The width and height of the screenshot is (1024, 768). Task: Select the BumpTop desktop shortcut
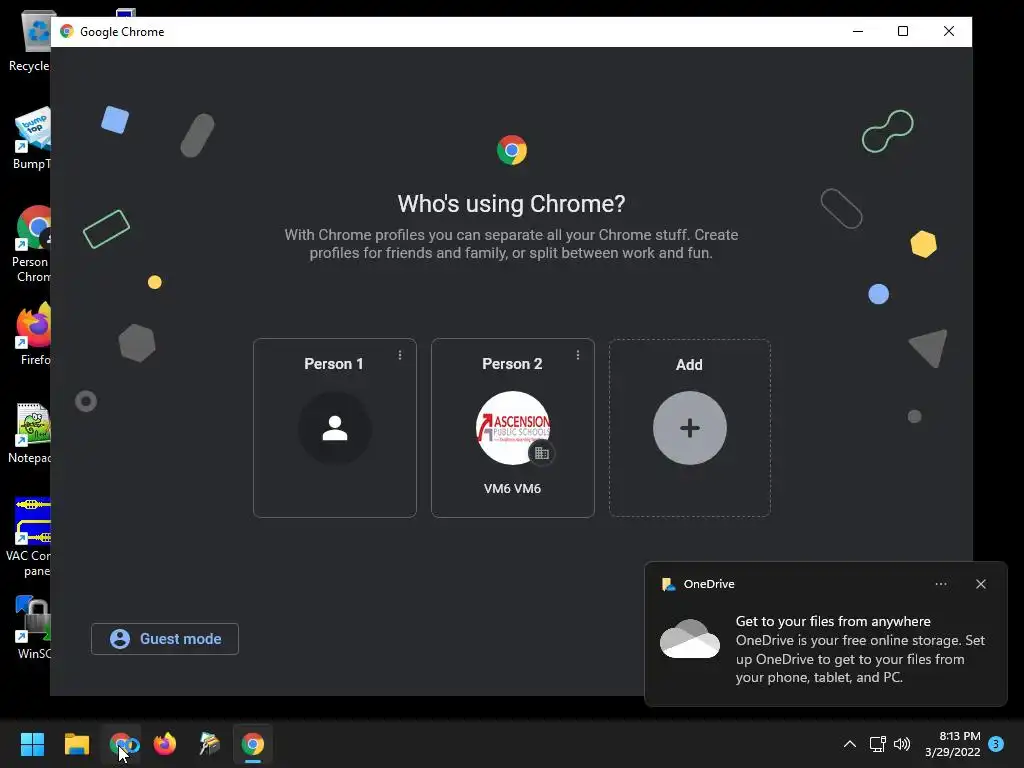point(31,138)
